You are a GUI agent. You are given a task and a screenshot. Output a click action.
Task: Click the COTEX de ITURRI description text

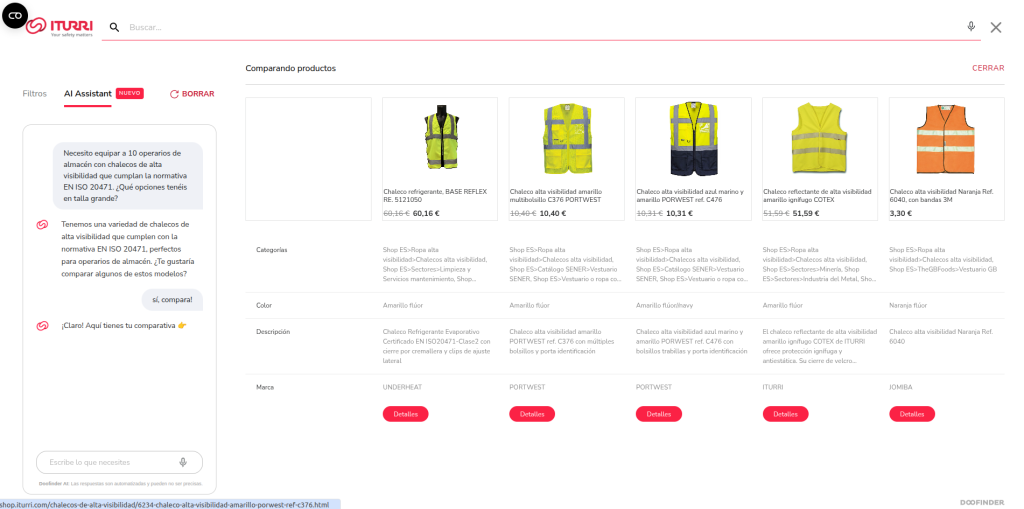(820, 346)
